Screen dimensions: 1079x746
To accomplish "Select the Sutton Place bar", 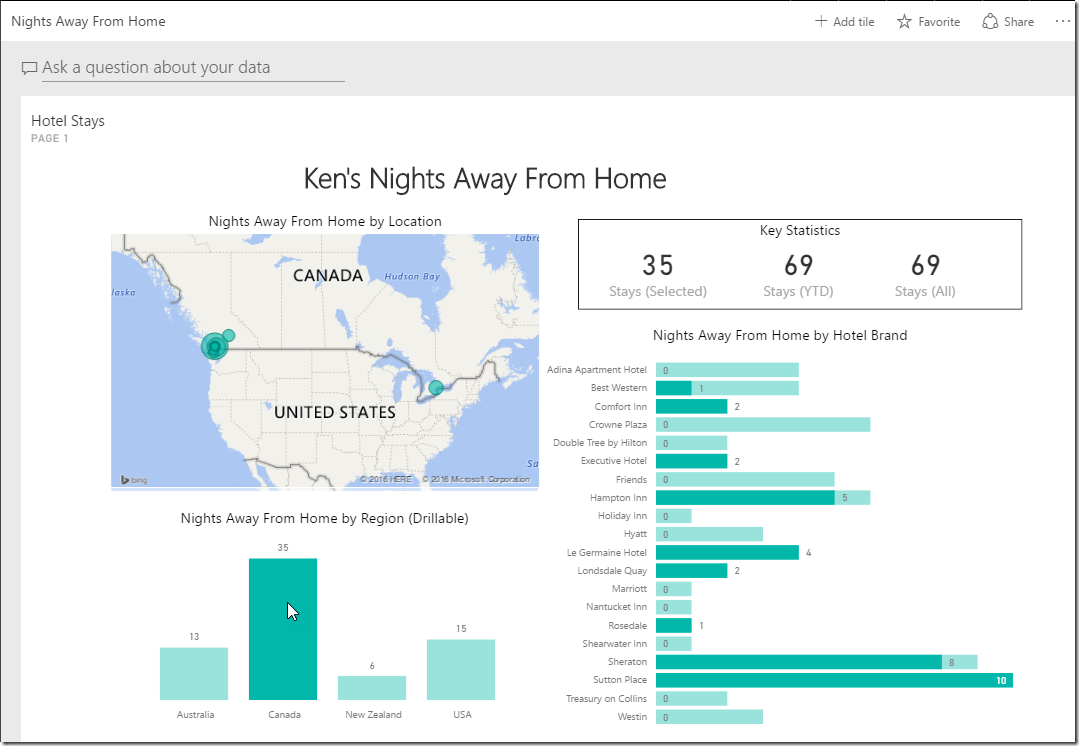I will click(x=834, y=680).
